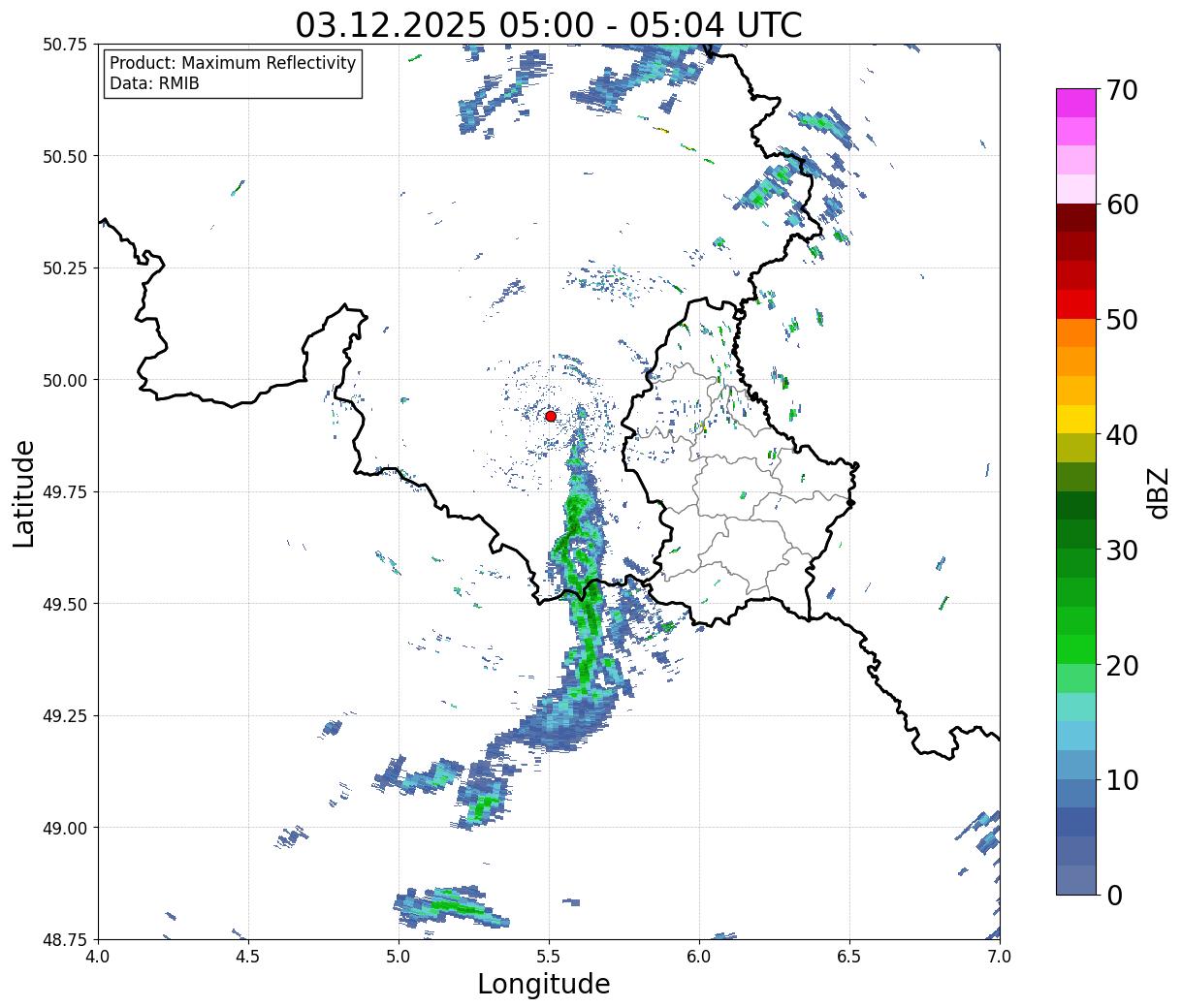This screenshot has width=1182, height=1008.
Task: Pick the magenta swatch at top of colorbar
Action: pos(1076,103)
